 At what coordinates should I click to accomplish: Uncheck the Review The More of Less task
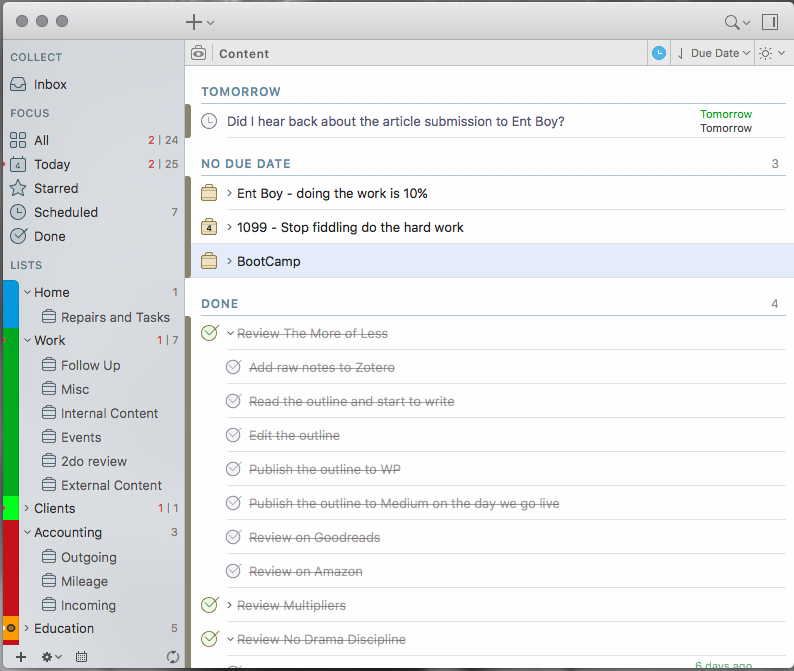point(209,334)
